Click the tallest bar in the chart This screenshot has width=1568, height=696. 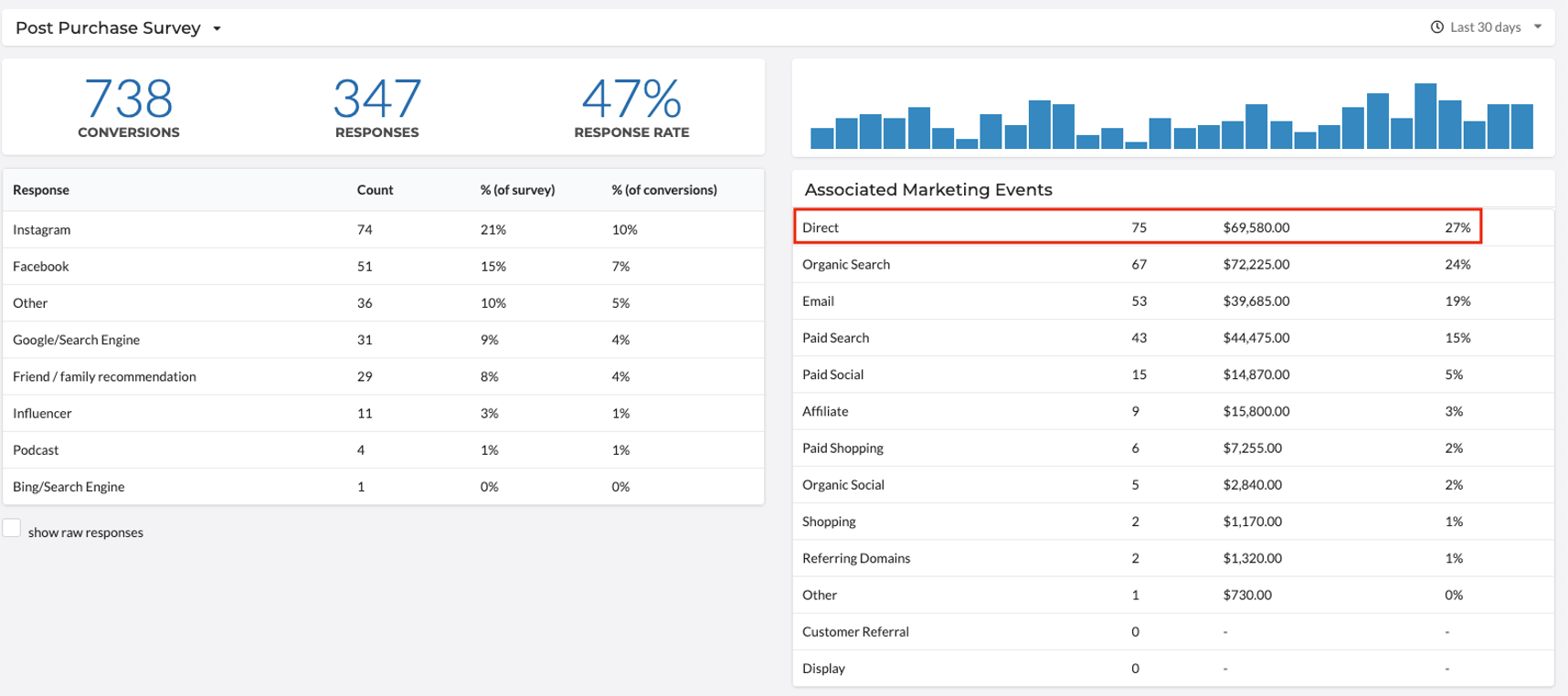tap(1425, 117)
